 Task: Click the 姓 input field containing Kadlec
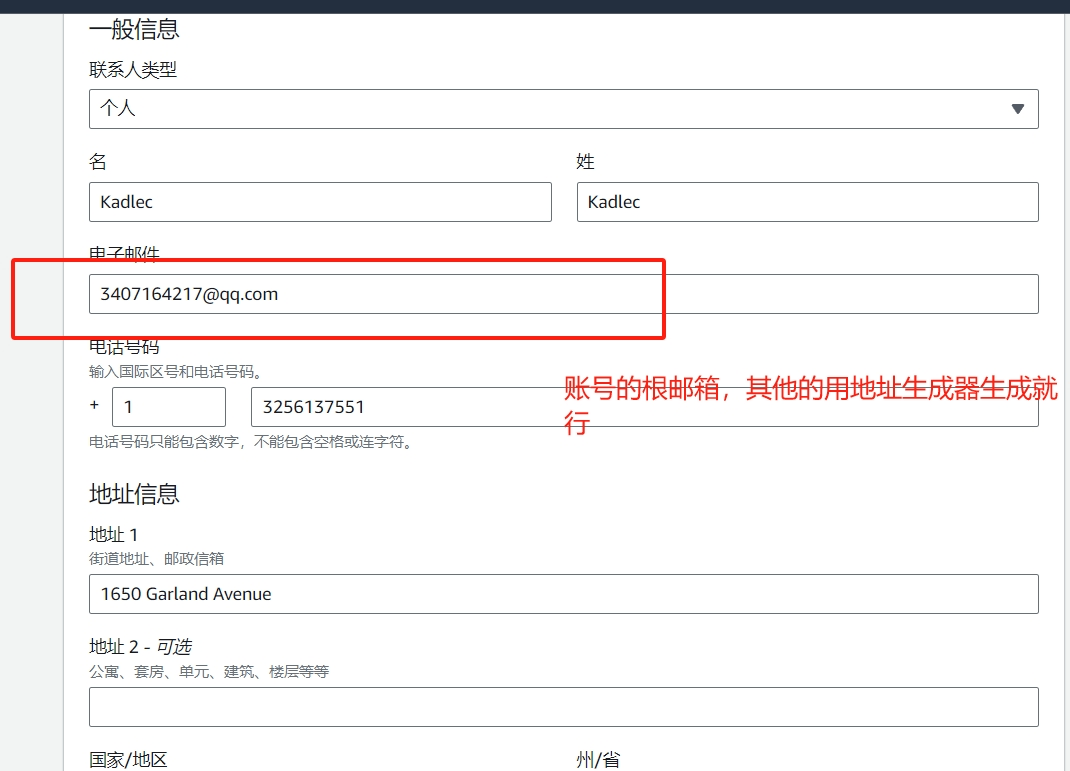click(807, 202)
